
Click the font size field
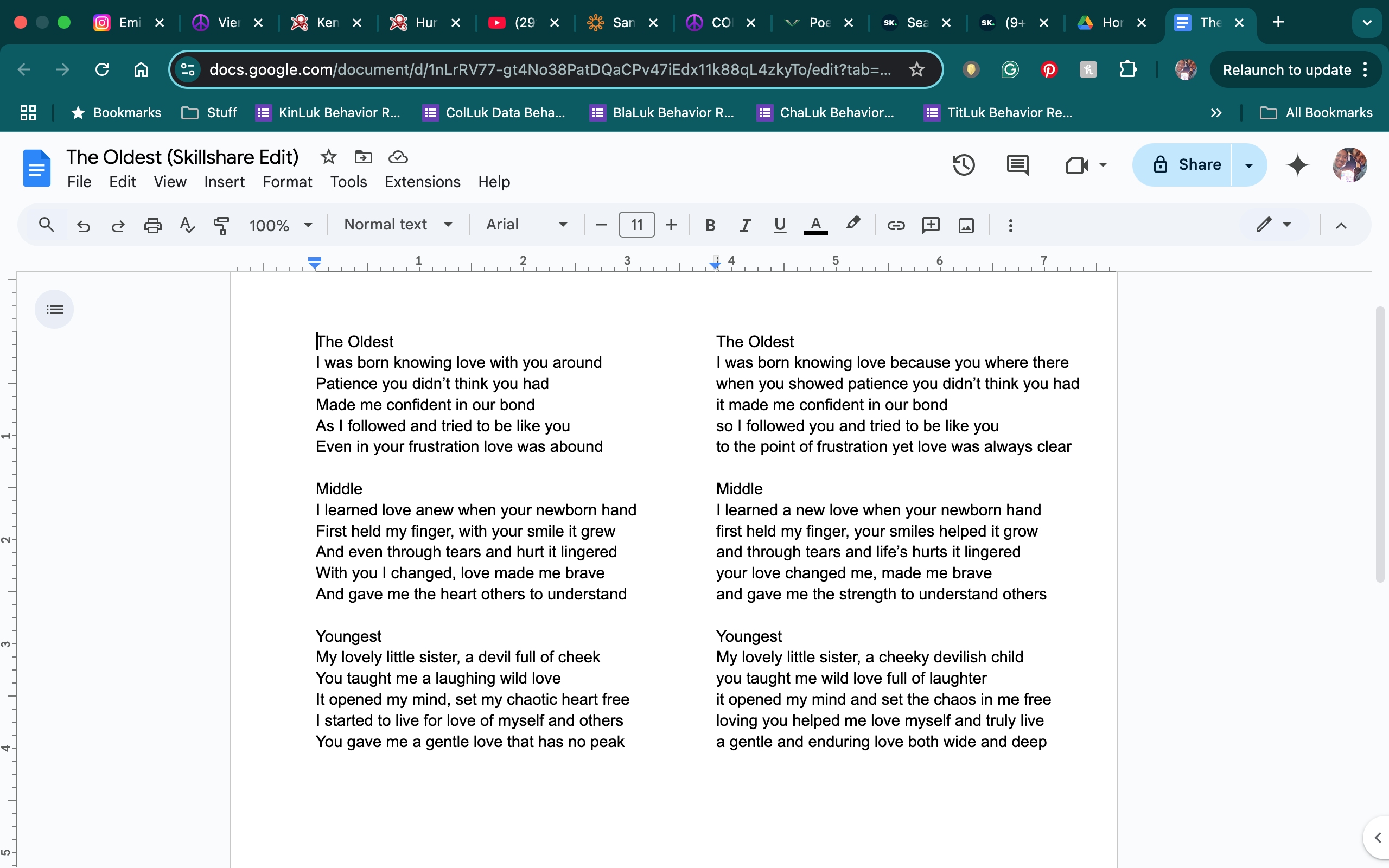(x=636, y=225)
